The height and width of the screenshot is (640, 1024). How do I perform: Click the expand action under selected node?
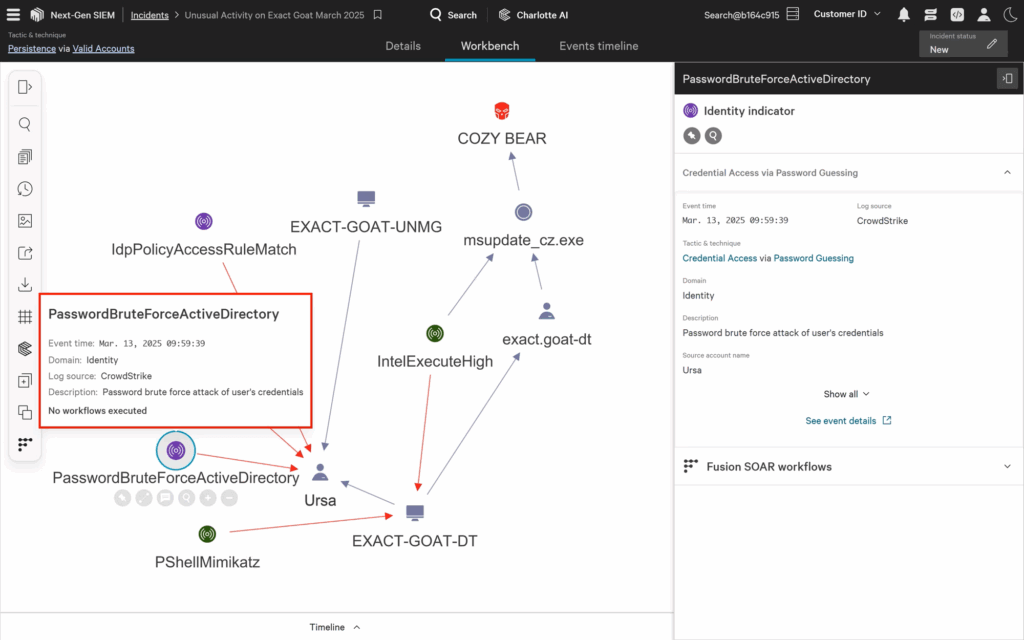click(x=144, y=498)
